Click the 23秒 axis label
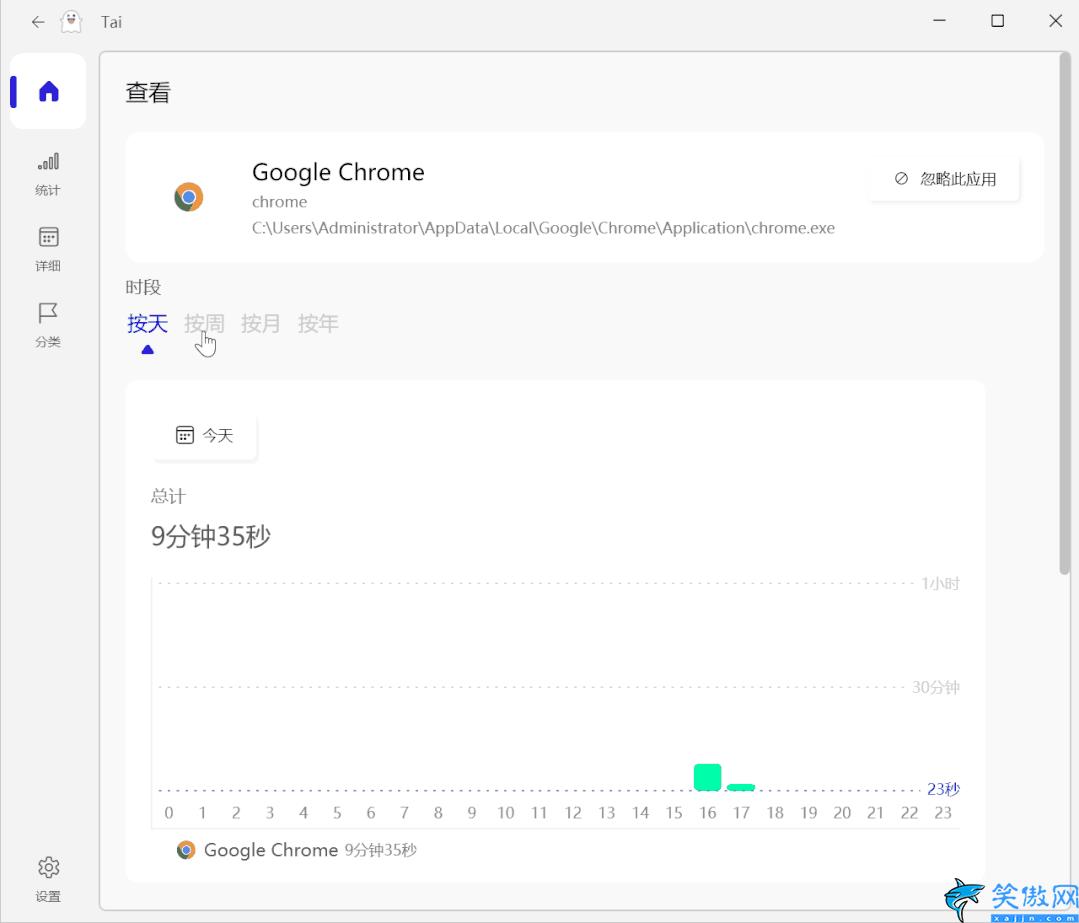The image size is (1079, 923). (x=943, y=789)
